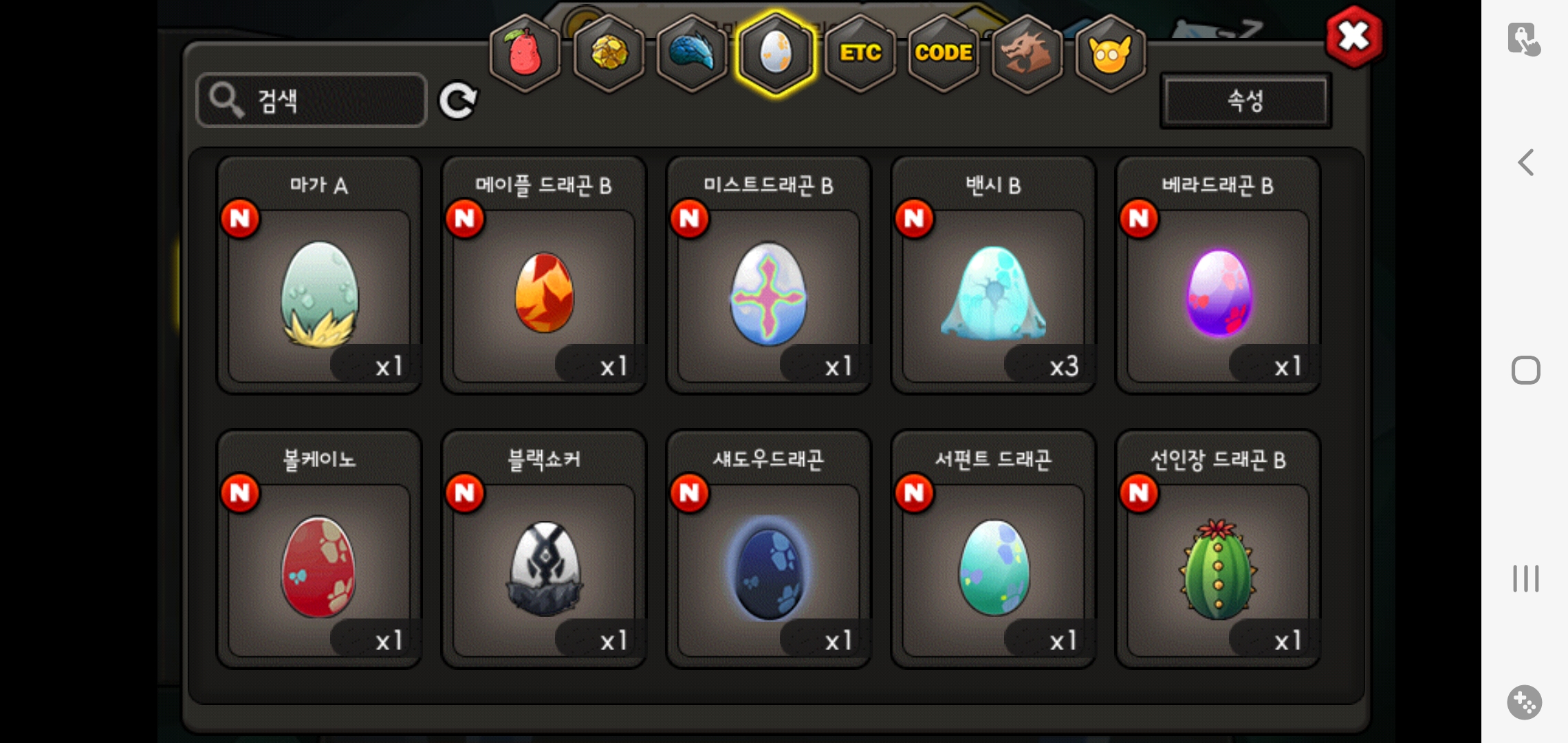Select the 마가 A egg
The height and width of the screenshot is (743, 1568).
coord(319,275)
